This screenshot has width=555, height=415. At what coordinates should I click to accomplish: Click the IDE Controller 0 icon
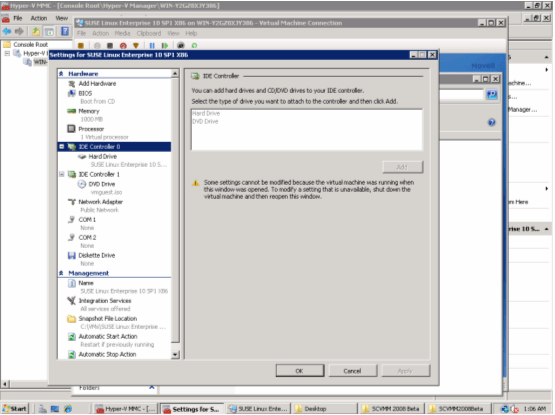[72, 147]
